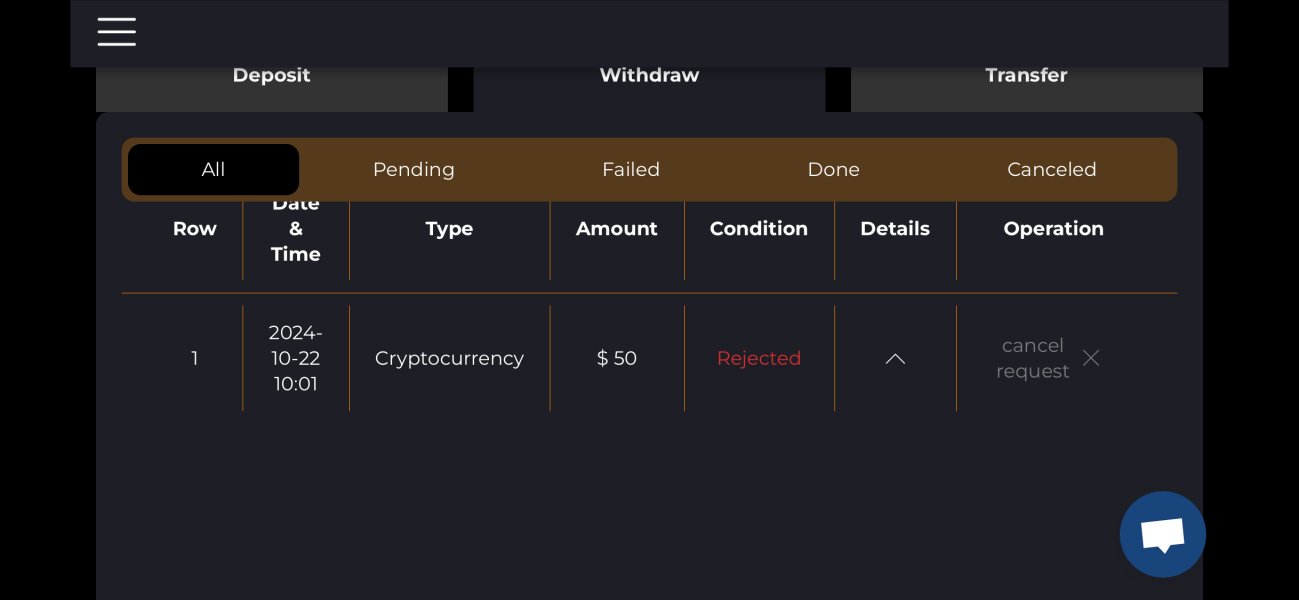1299x600 pixels.
Task: Filter requests by Pending
Action: click(413, 170)
